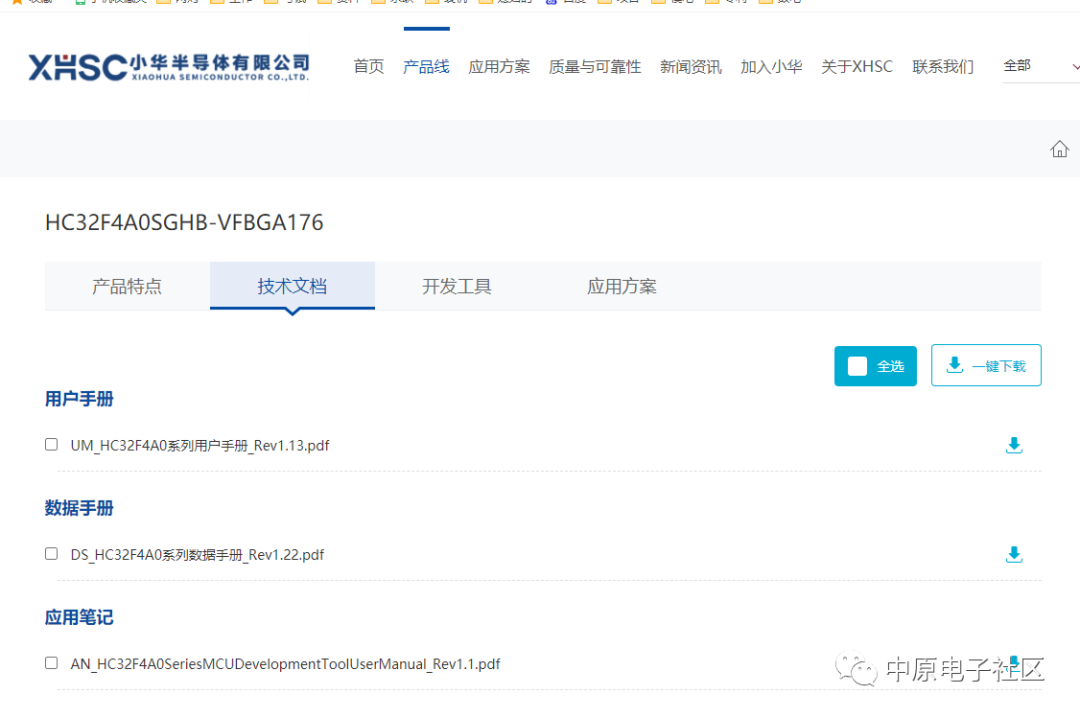
Task: Switch to the 技术文档 tab
Action: click(292, 286)
